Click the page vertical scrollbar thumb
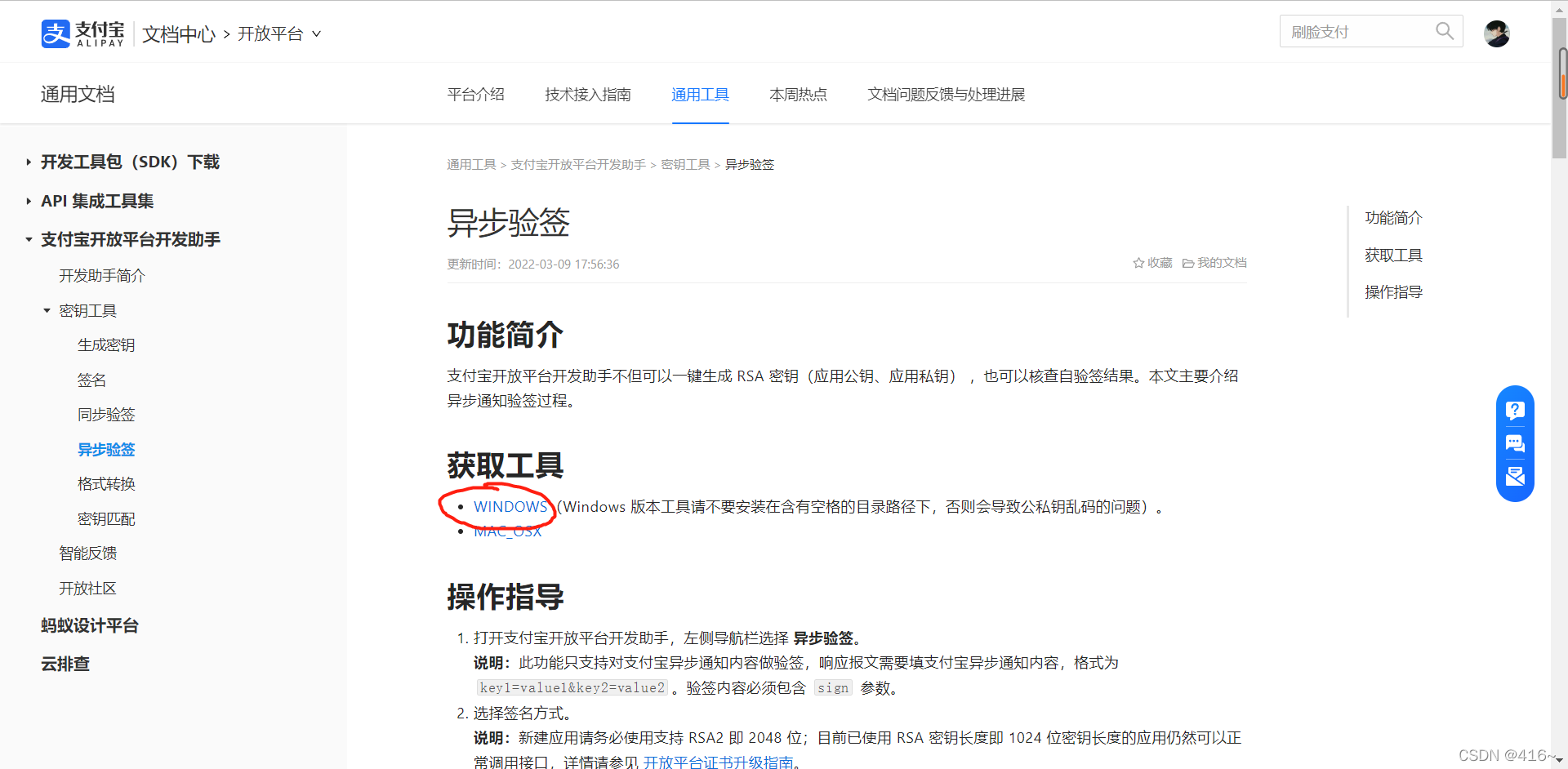 [1559, 82]
